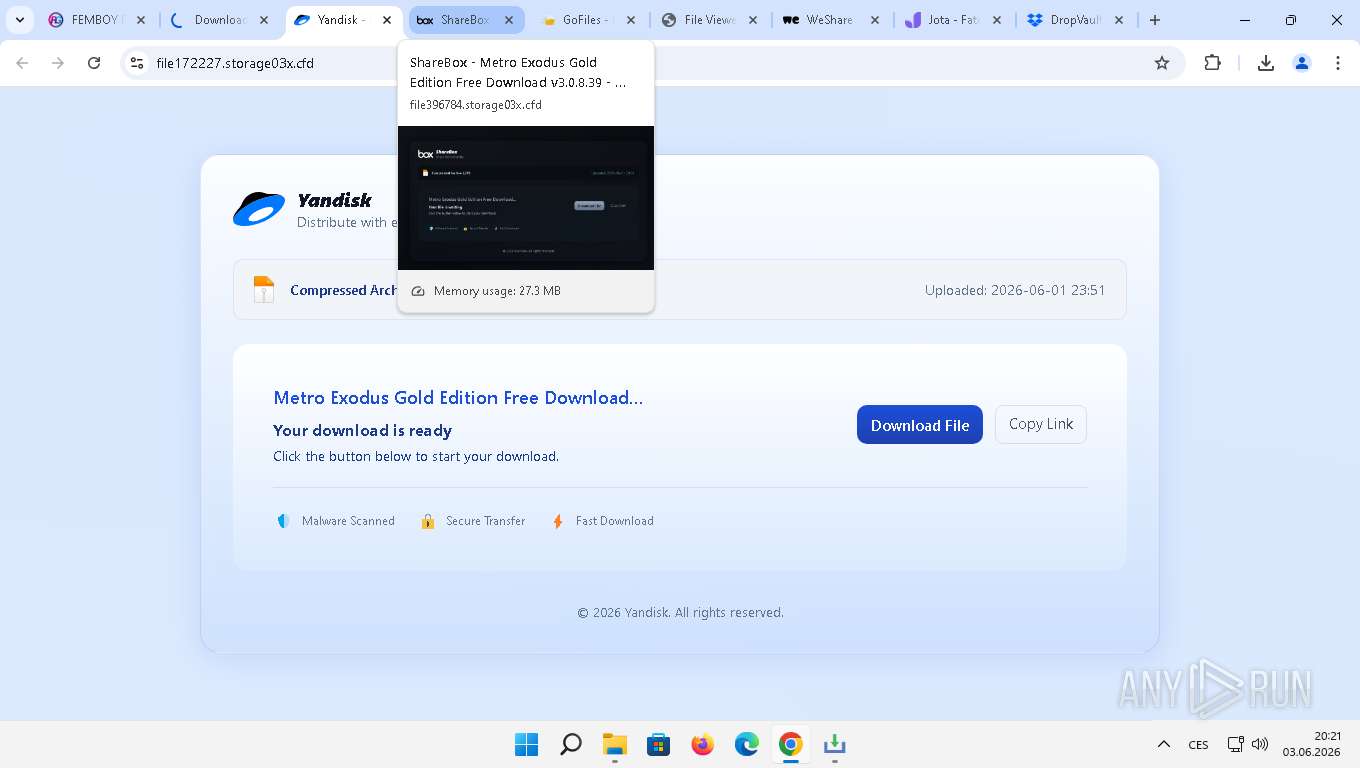
Task: Close the GoFiles tab
Action: pos(631,20)
